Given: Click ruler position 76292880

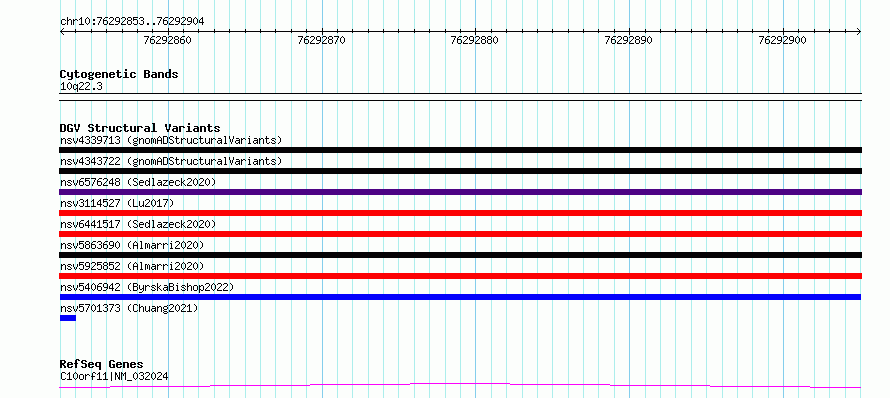Looking at the screenshot, I should pos(475,40).
